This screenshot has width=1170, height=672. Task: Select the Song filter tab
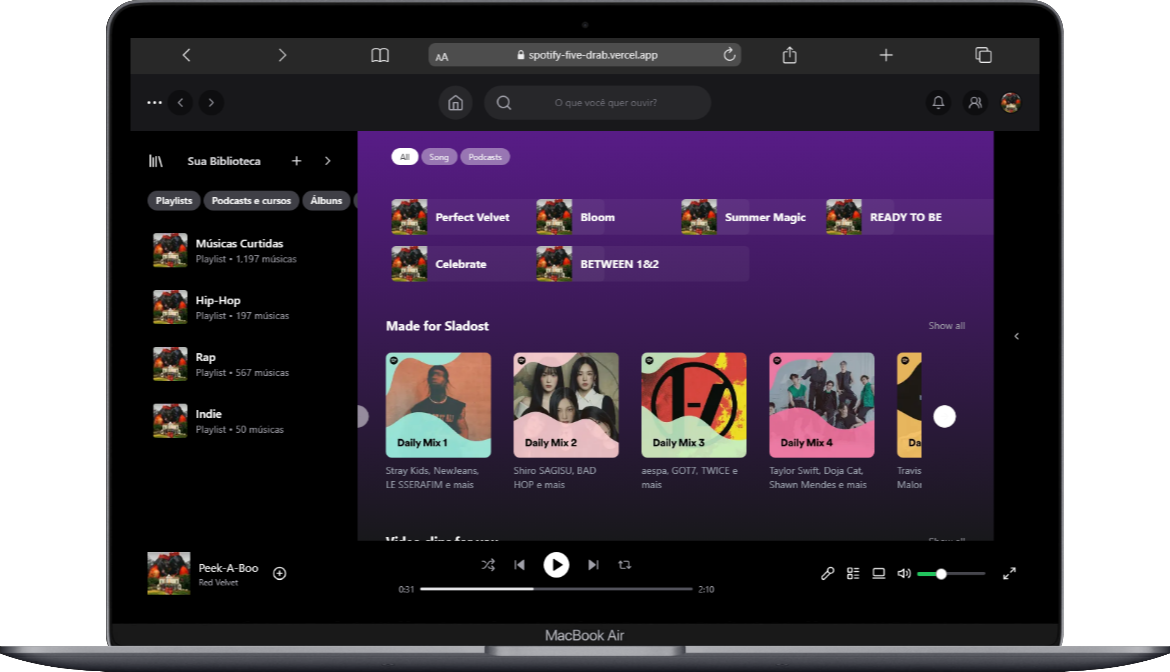click(439, 156)
